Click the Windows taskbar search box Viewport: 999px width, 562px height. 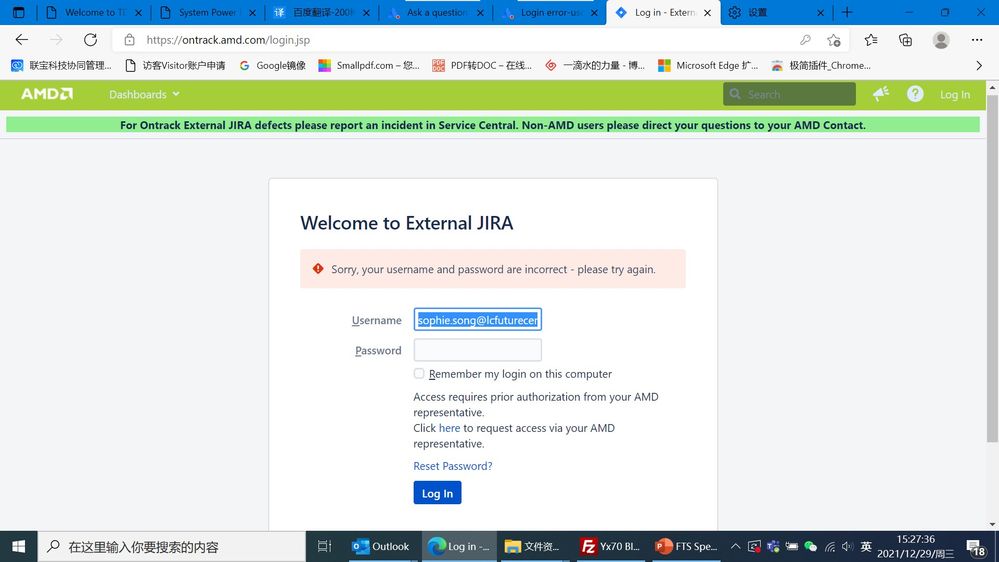[172, 547]
